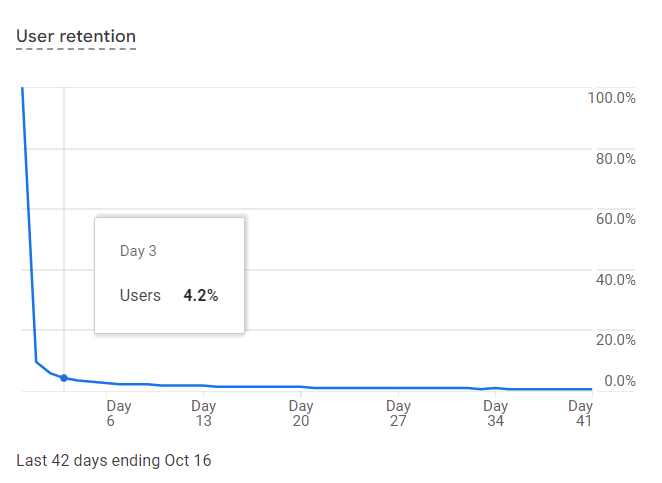
Task: Click the Day 20 axis label
Action: coord(301,413)
